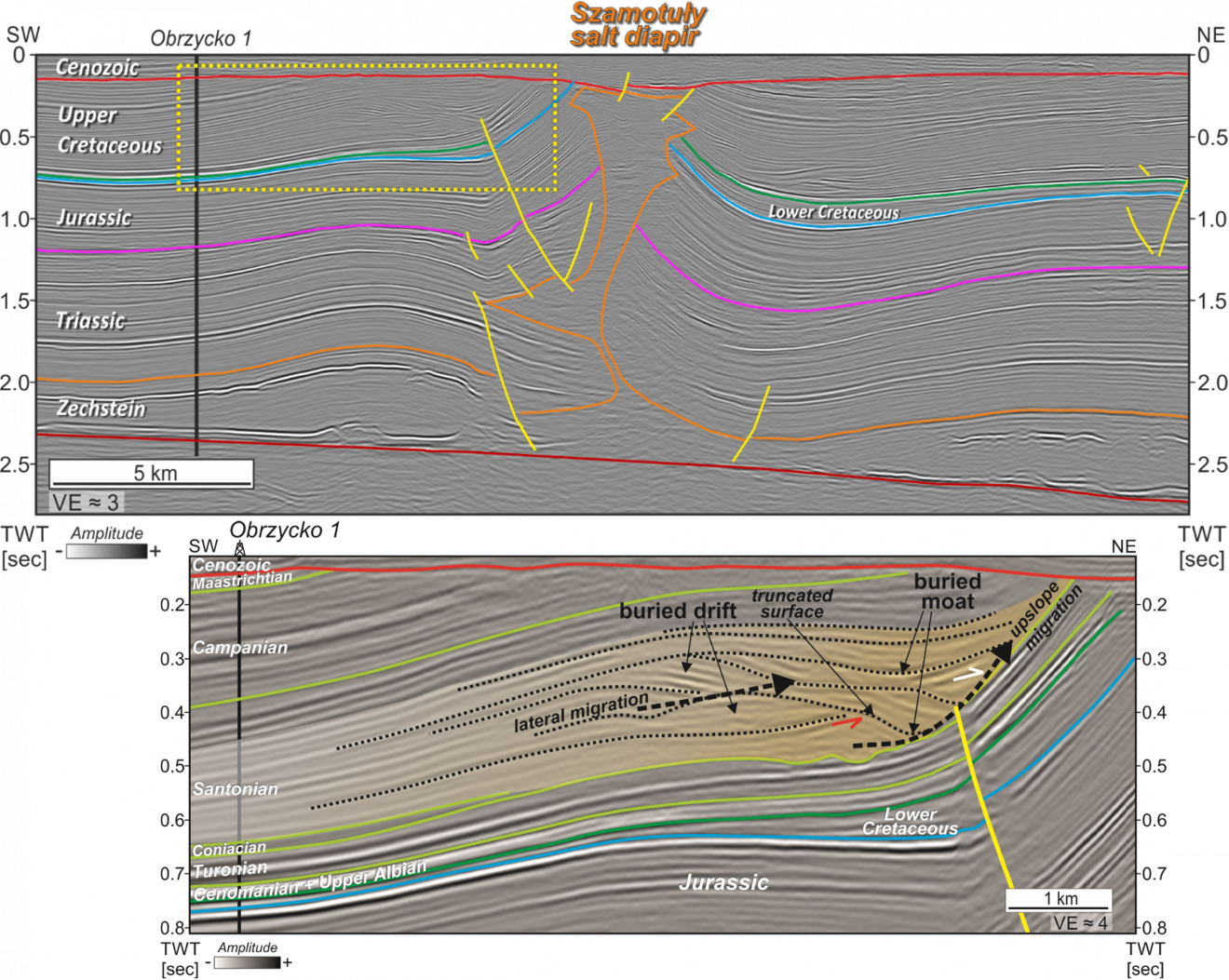The width and height of the screenshot is (1229, 980).
Task: Click the small red arrow near truncated surface
Action: pos(847,721)
